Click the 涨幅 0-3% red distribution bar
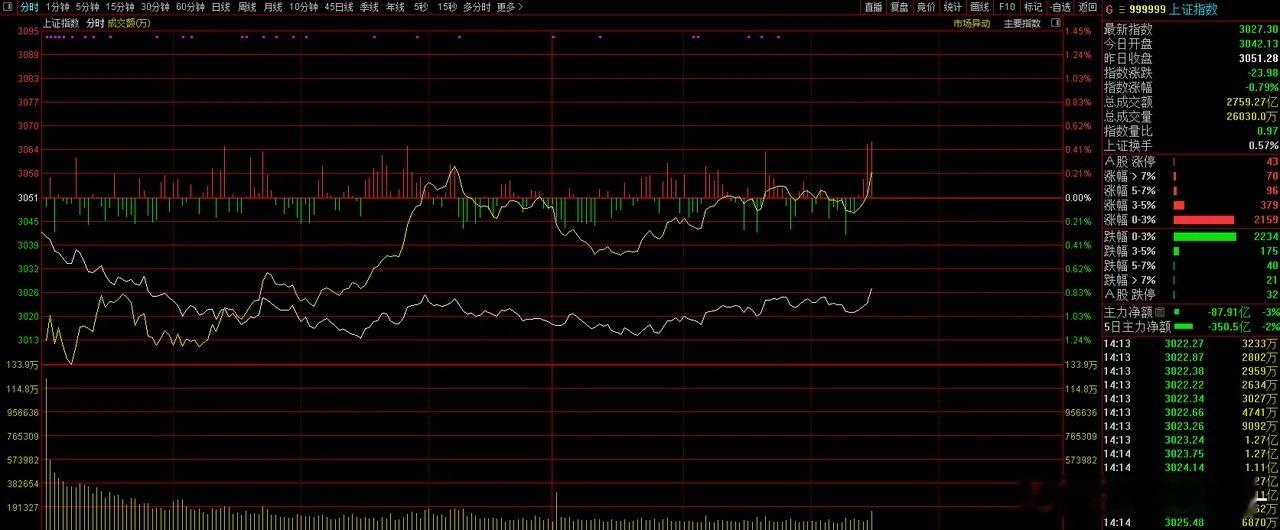The image size is (1280, 530). 1204,220
